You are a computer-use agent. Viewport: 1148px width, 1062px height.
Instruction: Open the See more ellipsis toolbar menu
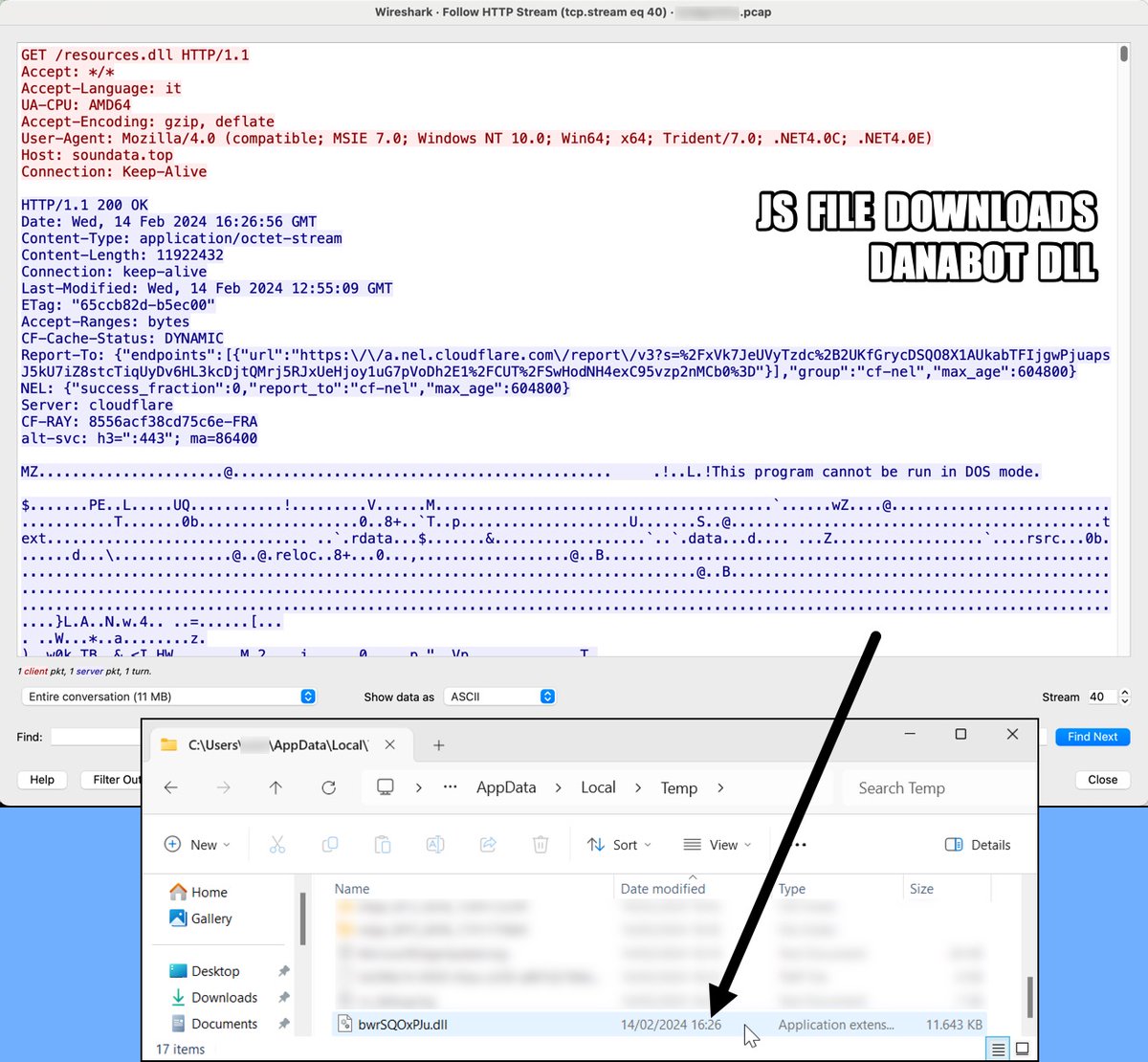(x=799, y=845)
